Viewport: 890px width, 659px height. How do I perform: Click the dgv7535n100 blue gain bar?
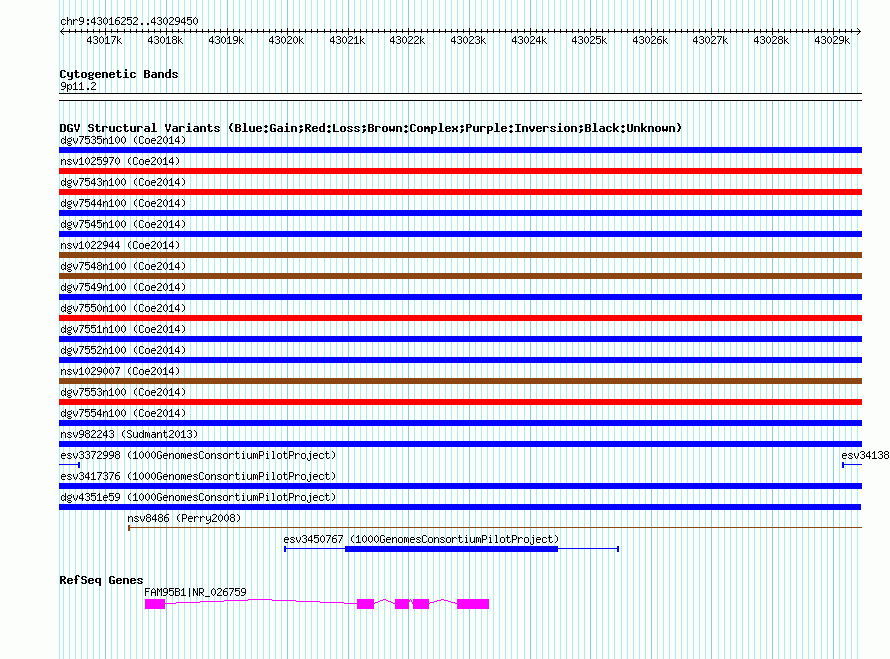coord(460,150)
